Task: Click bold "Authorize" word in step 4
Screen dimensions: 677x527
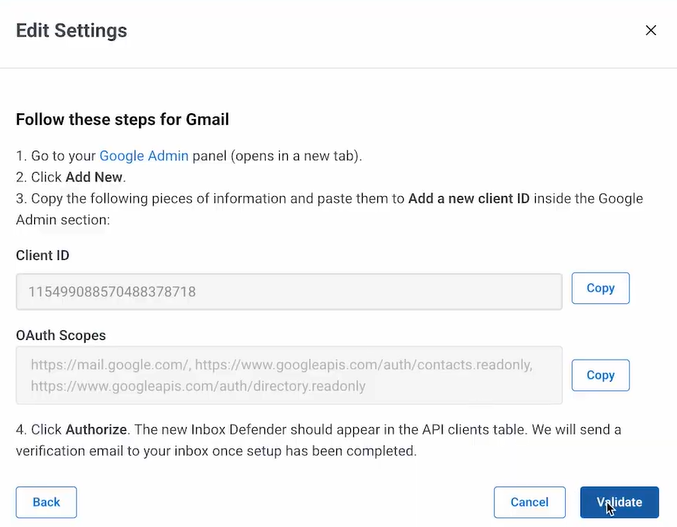Action: pyautogui.click(x=96, y=430)
